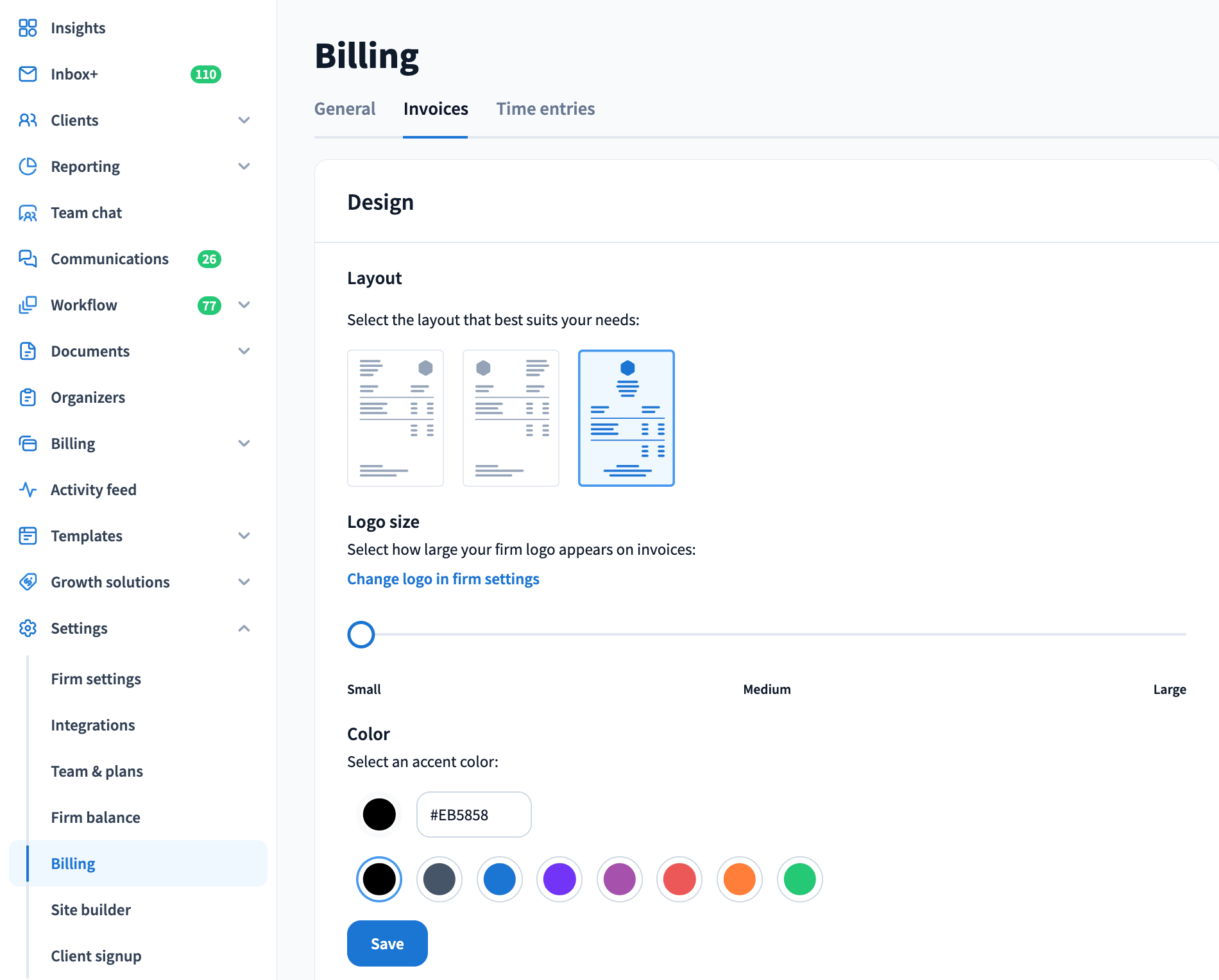
Task: Switch to the Time entries tab
Action: pyautogui.click(x=545, y=109)
